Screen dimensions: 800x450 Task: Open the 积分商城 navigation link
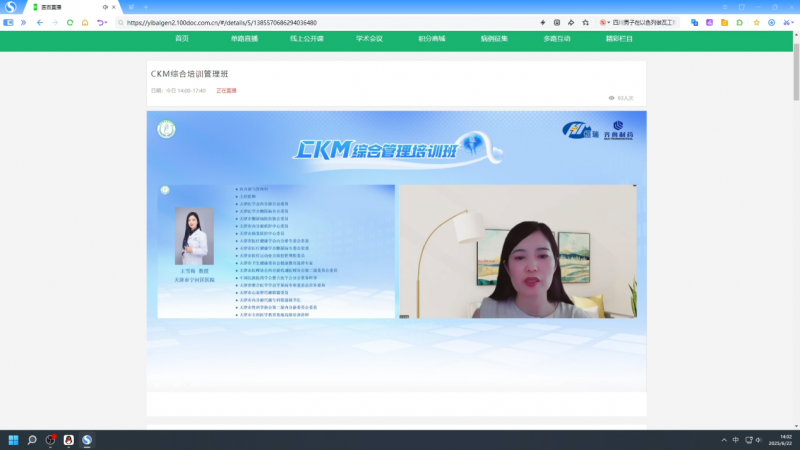(x=431, y=39)
